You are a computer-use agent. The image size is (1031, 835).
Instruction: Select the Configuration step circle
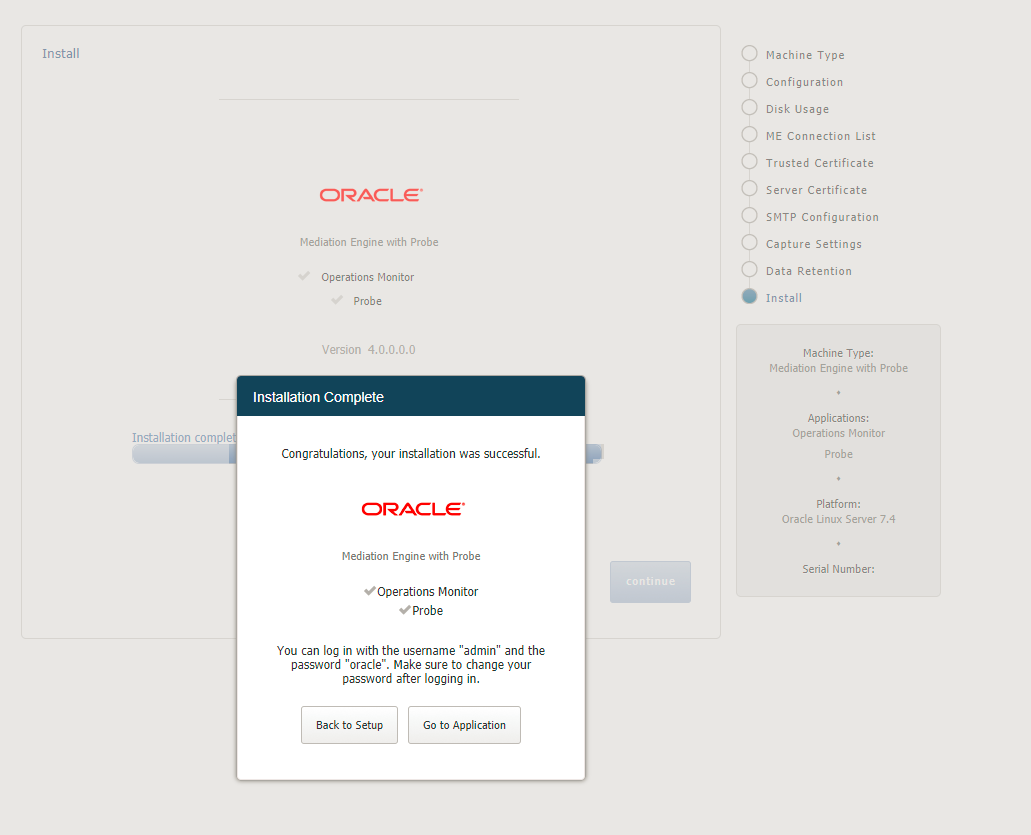click(749, 80)
